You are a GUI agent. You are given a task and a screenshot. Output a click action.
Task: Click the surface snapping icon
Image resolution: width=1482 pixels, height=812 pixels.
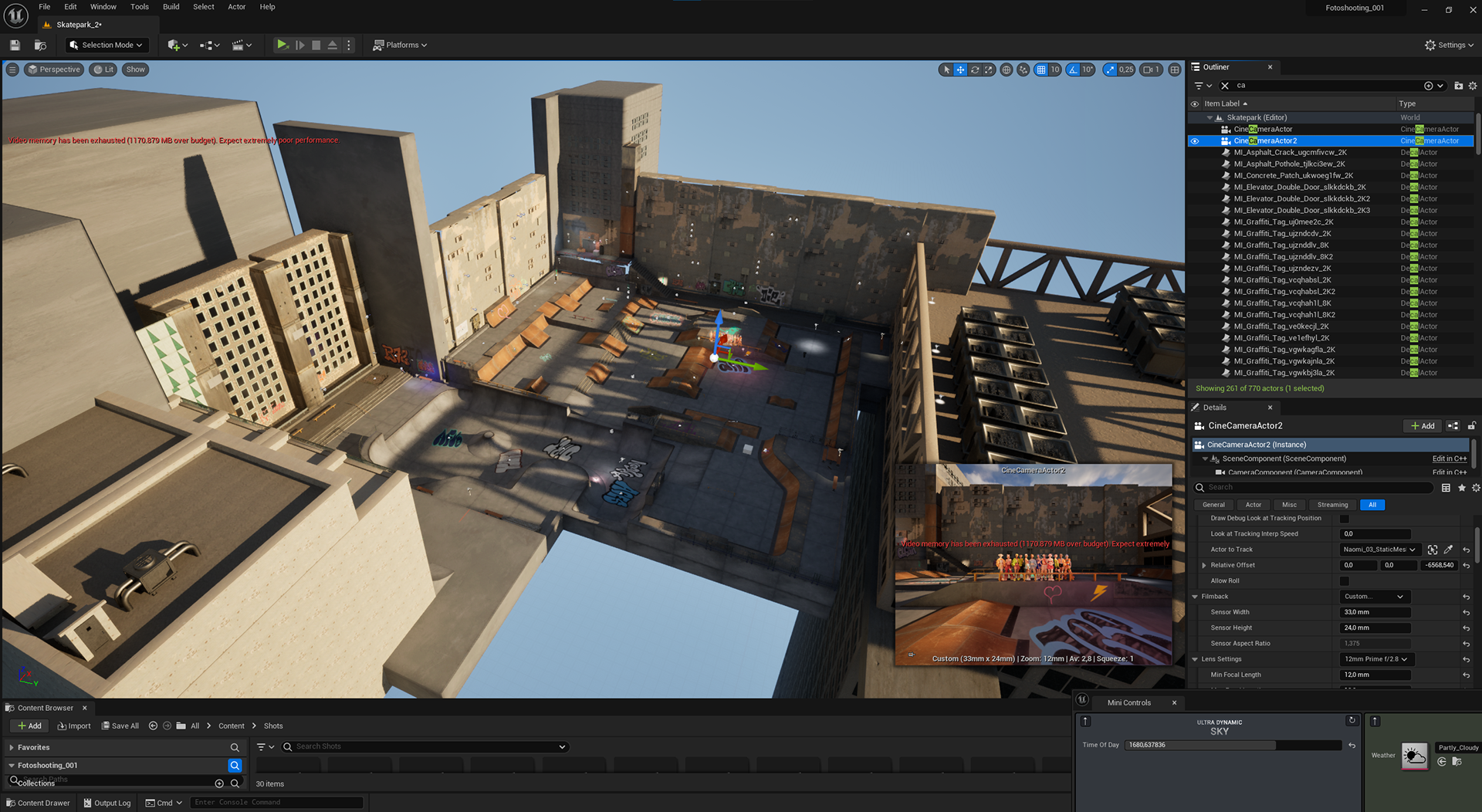(1024, 69)
